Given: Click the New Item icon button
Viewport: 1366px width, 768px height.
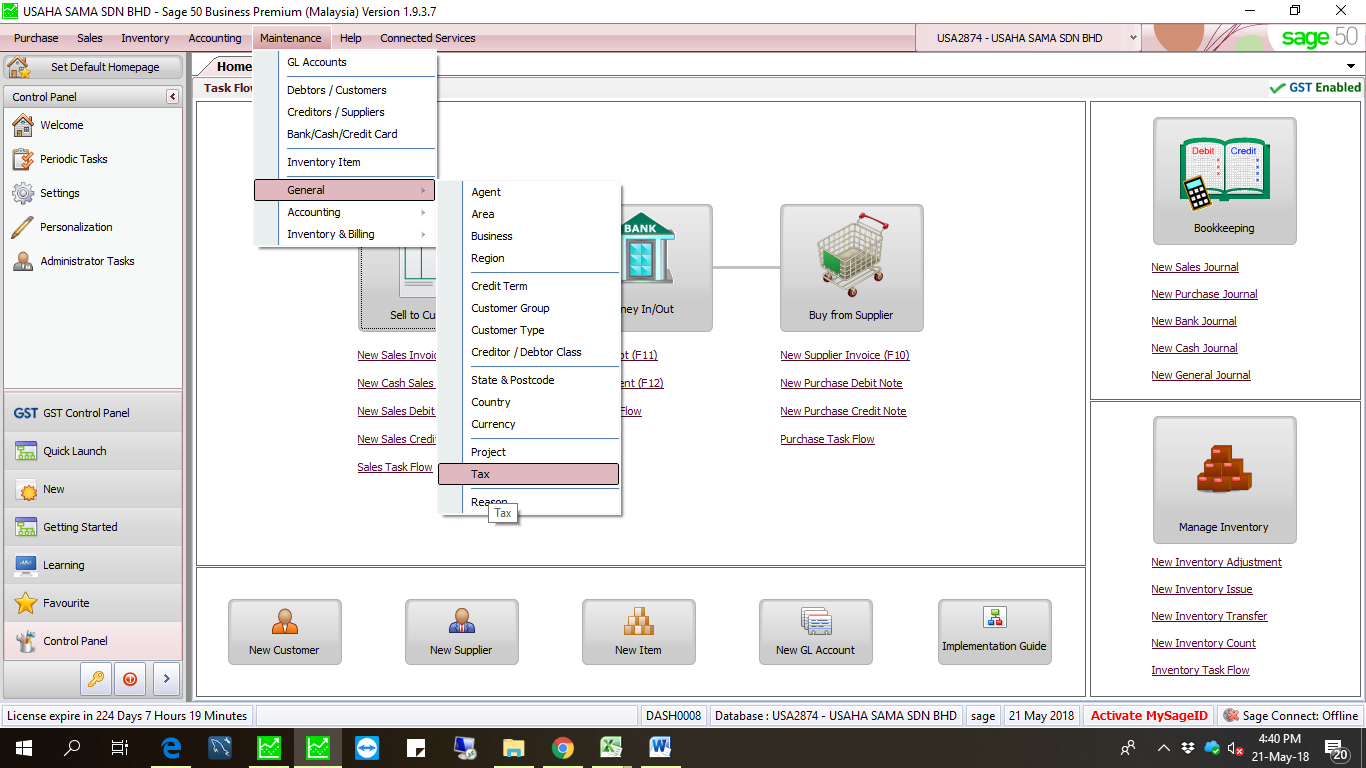Looking at the screenshot, I should (638, 632).
